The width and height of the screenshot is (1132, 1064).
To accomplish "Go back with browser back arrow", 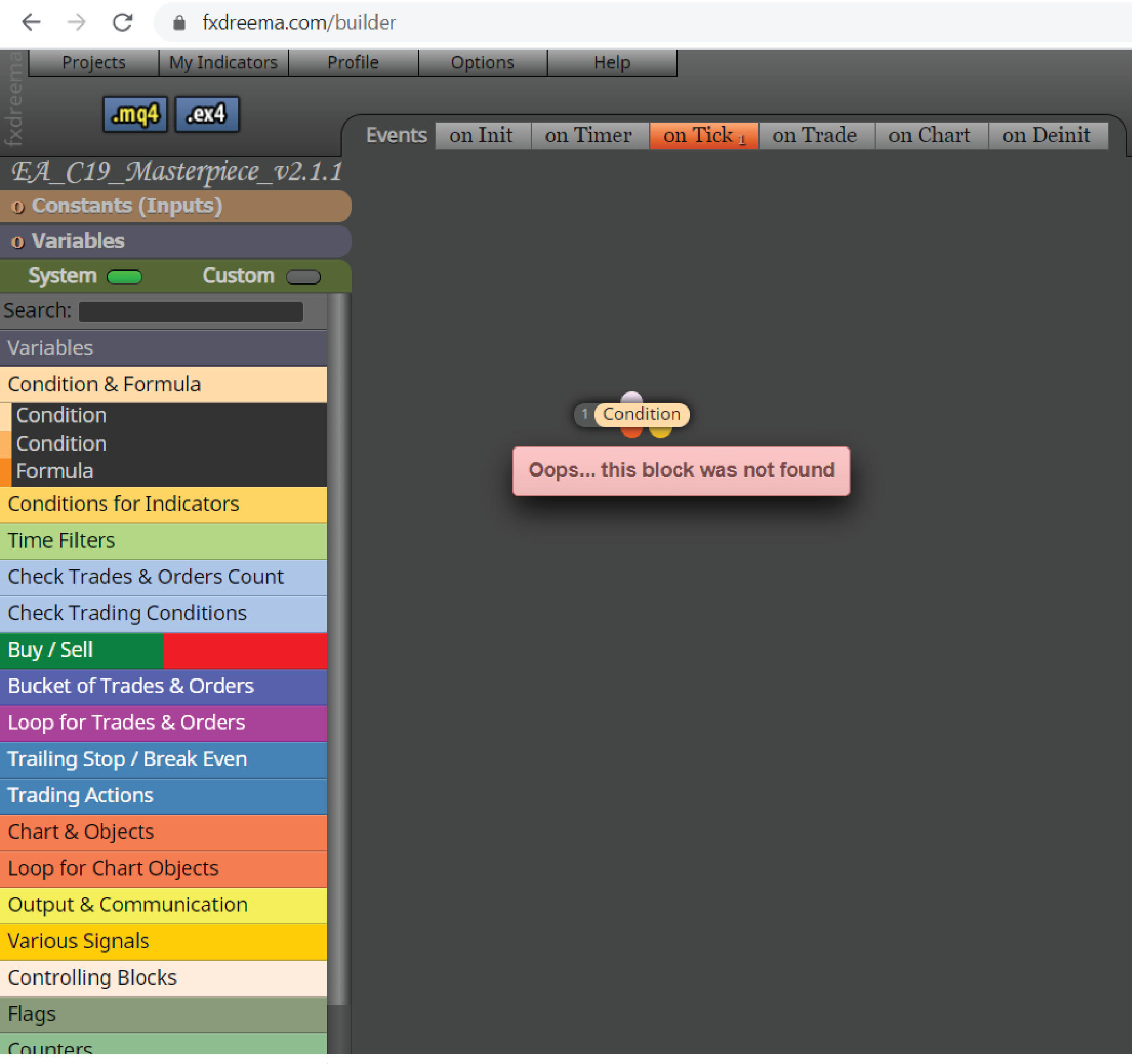I will (x=31, y=23).
